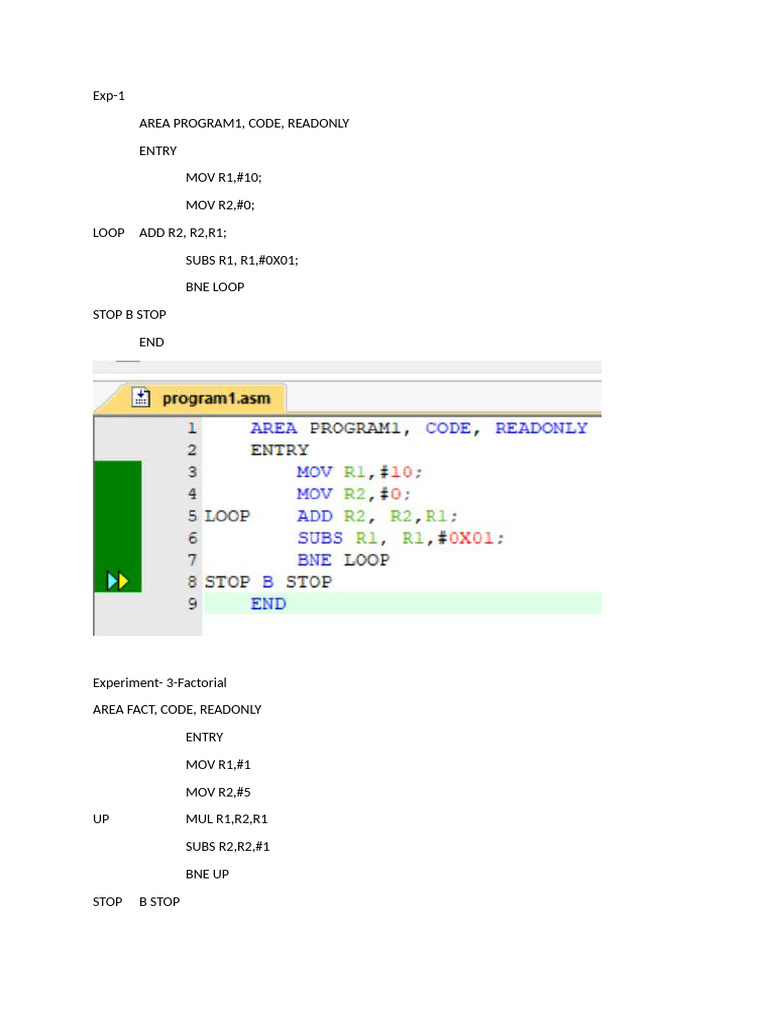The image size is (768, 1024).
Task: Click the 'ADD R2, R2,R1;' document line
Action: (x=182, y=232)
